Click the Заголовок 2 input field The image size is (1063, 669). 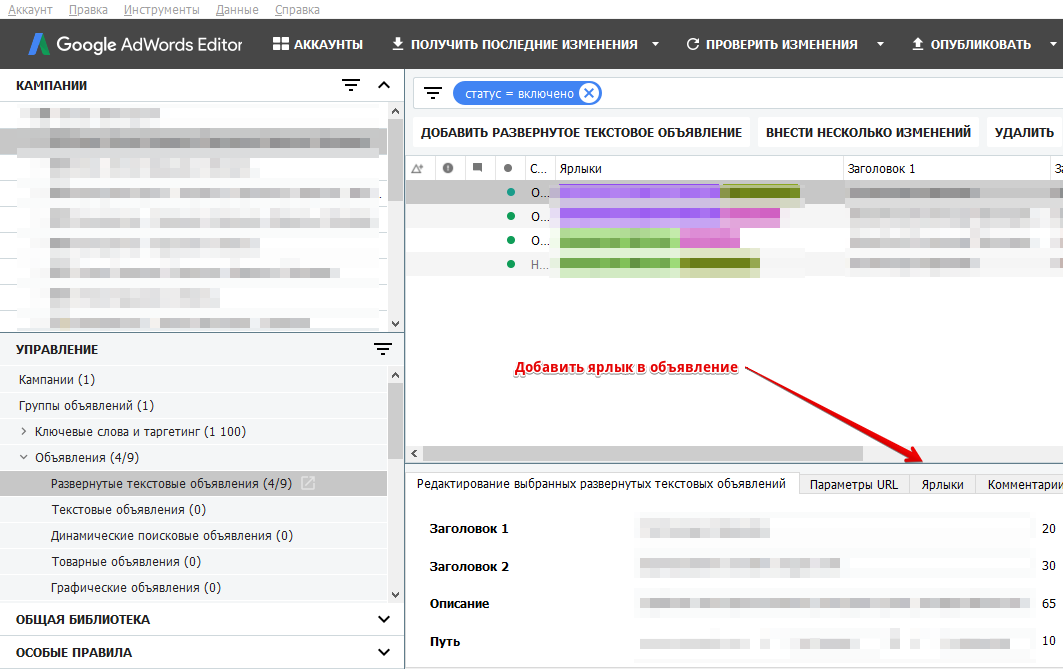tap(834, 565)
